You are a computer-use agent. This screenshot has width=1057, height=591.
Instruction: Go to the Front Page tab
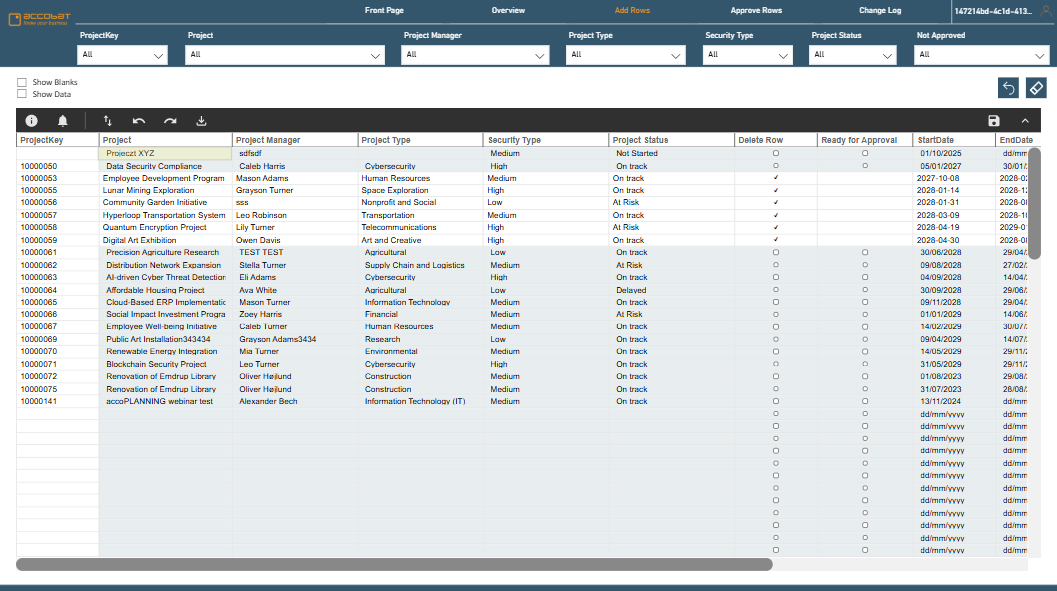pos(384,10)
